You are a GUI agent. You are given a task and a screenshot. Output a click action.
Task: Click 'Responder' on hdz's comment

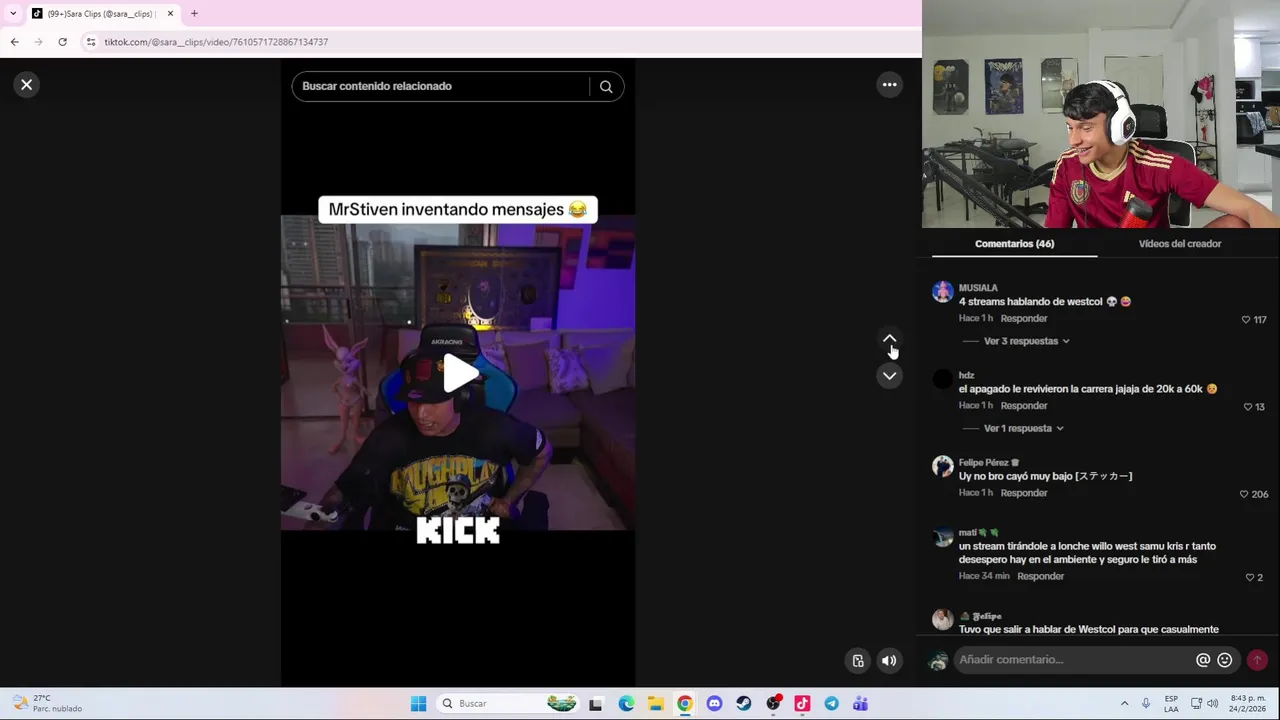1024,405
